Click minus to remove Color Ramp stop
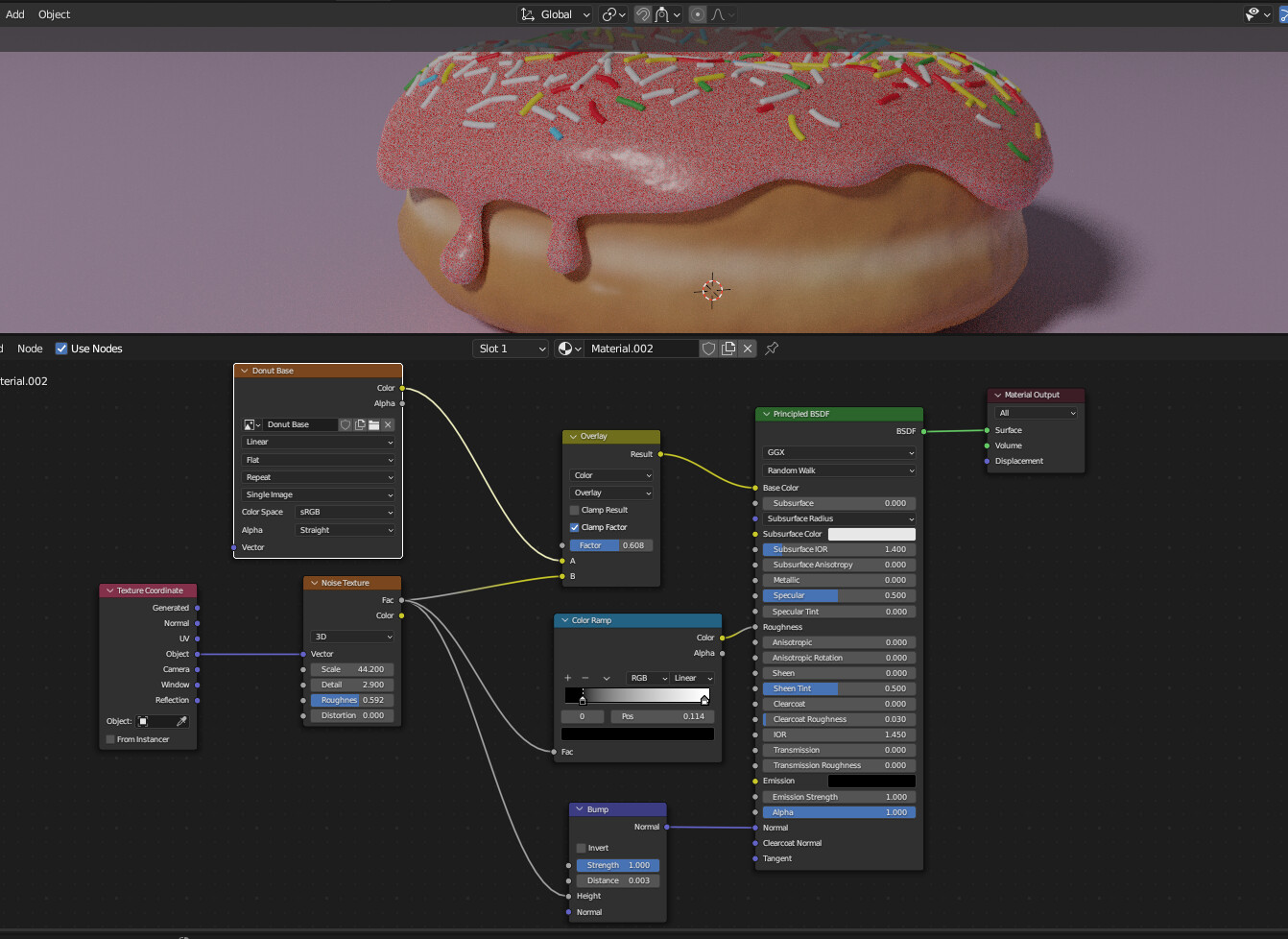This screenshot has width=1288, height=939. click(585, 678)
